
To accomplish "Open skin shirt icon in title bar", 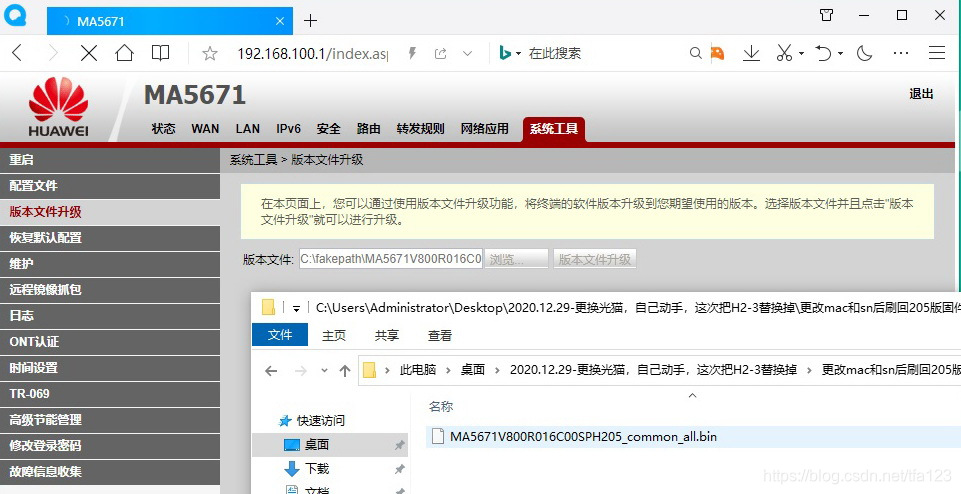I will (x=827, y=15).
